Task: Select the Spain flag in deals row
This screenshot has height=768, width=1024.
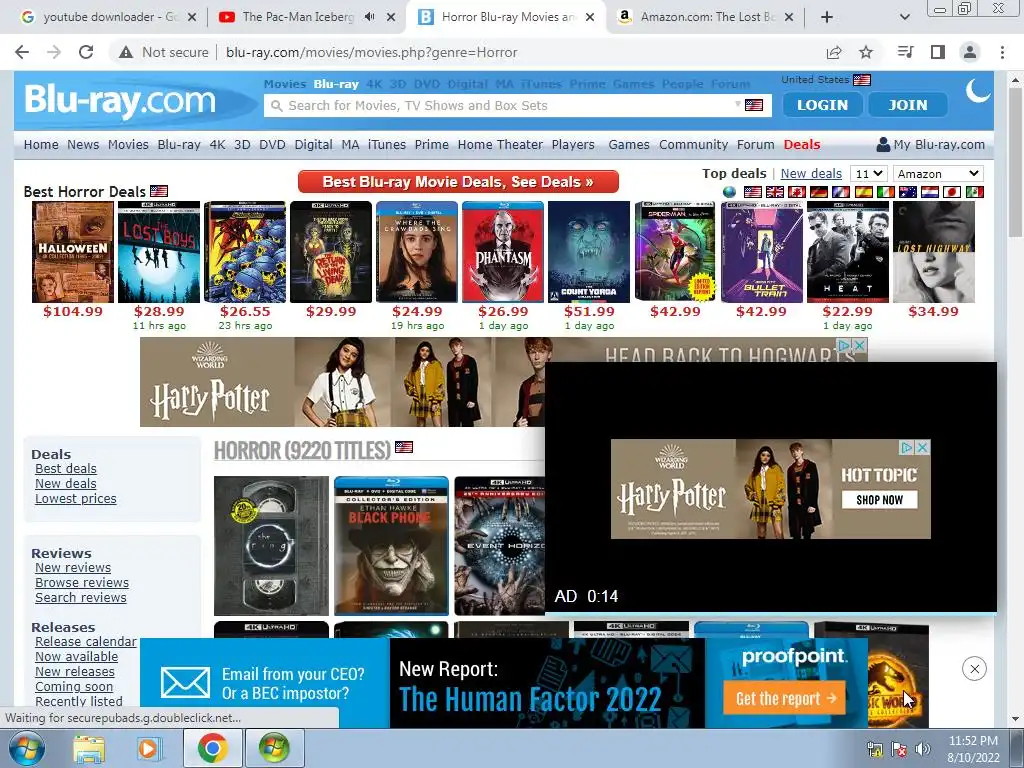Action: (863, 192)
